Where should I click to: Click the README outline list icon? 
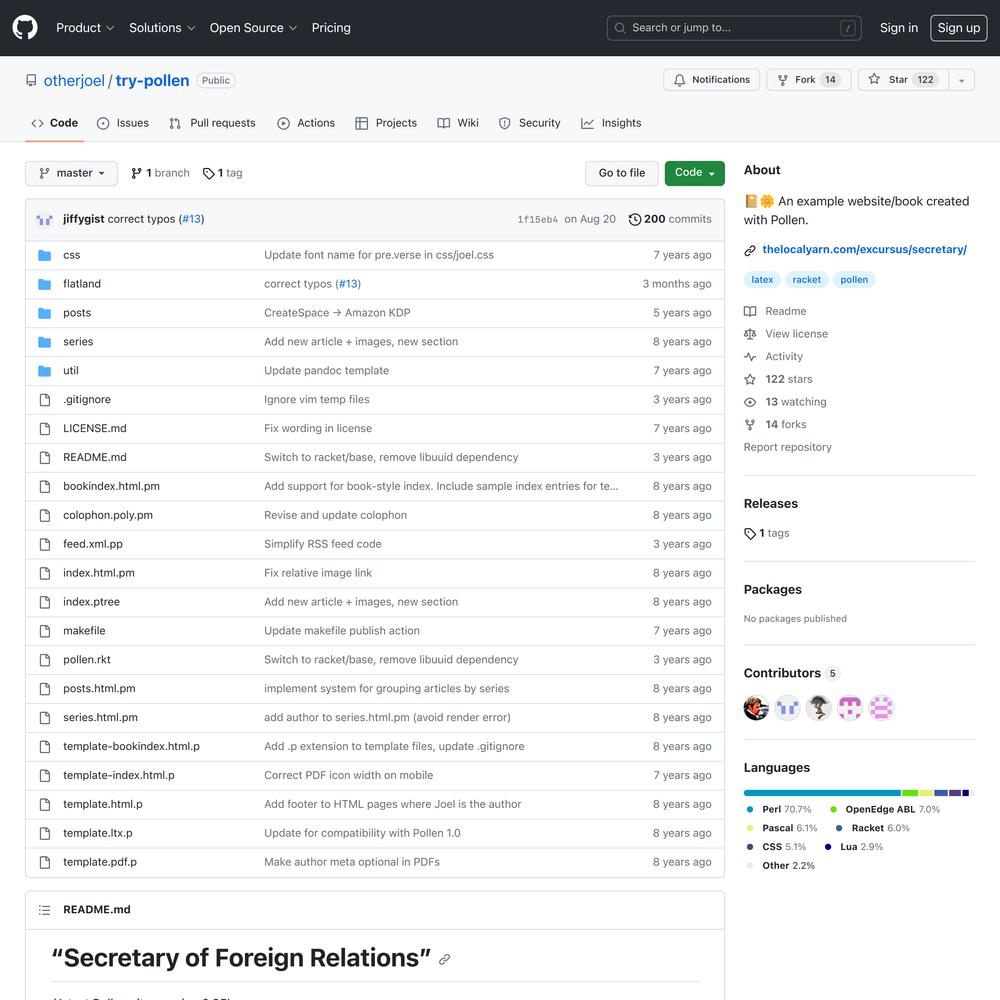(44, 909)
